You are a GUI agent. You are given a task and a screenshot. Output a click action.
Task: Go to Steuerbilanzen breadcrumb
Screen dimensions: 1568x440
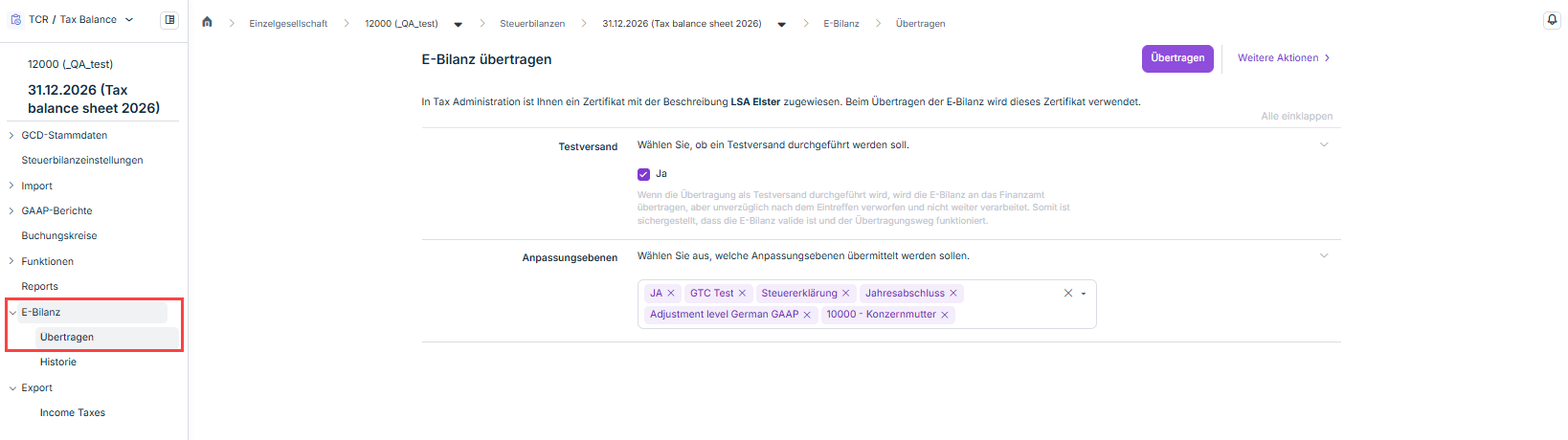click(532, 23)
